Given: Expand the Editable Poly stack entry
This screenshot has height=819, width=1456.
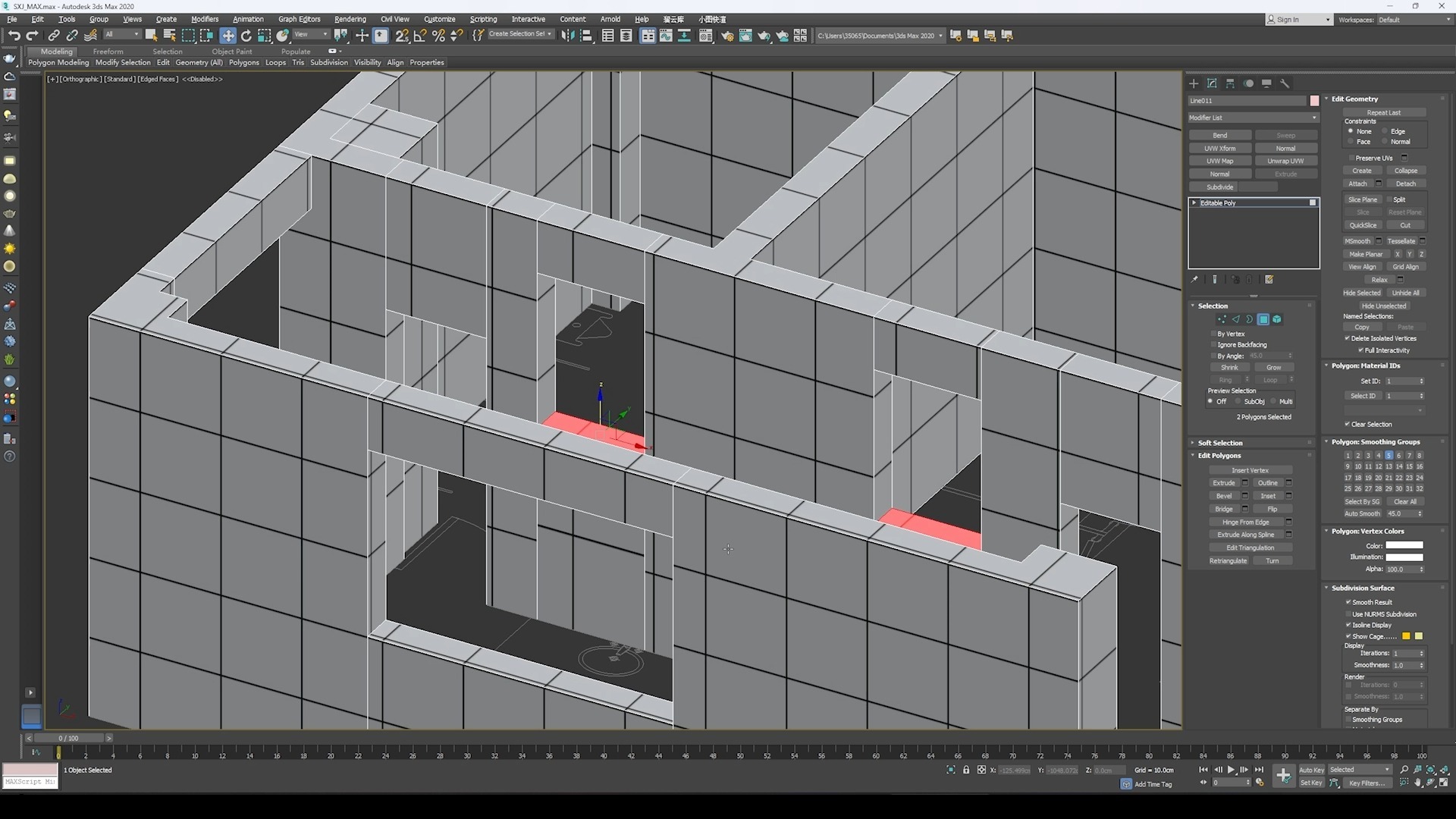Looking at the screenshot, I should click(1194, 202).
